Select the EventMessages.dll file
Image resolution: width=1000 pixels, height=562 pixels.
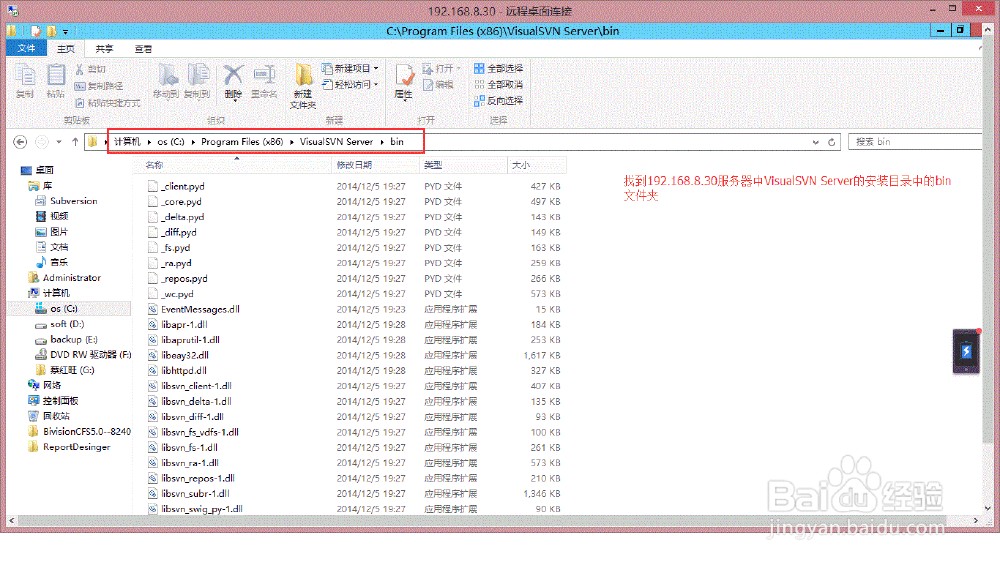click(x=194, y=309)
